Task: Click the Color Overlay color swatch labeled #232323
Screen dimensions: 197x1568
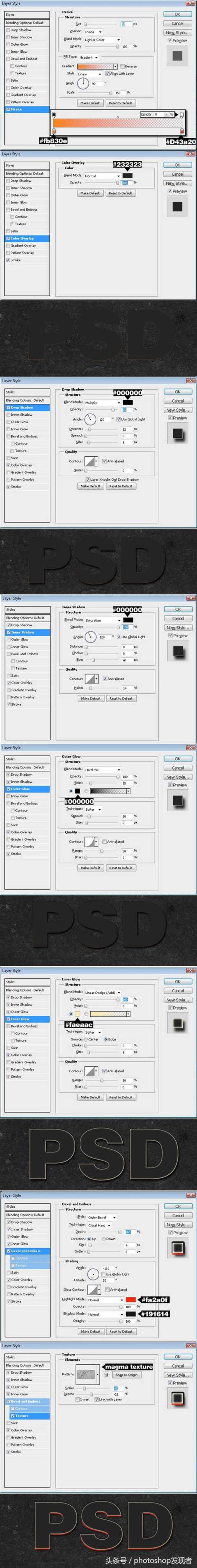Action: click(x=128, y=175)
